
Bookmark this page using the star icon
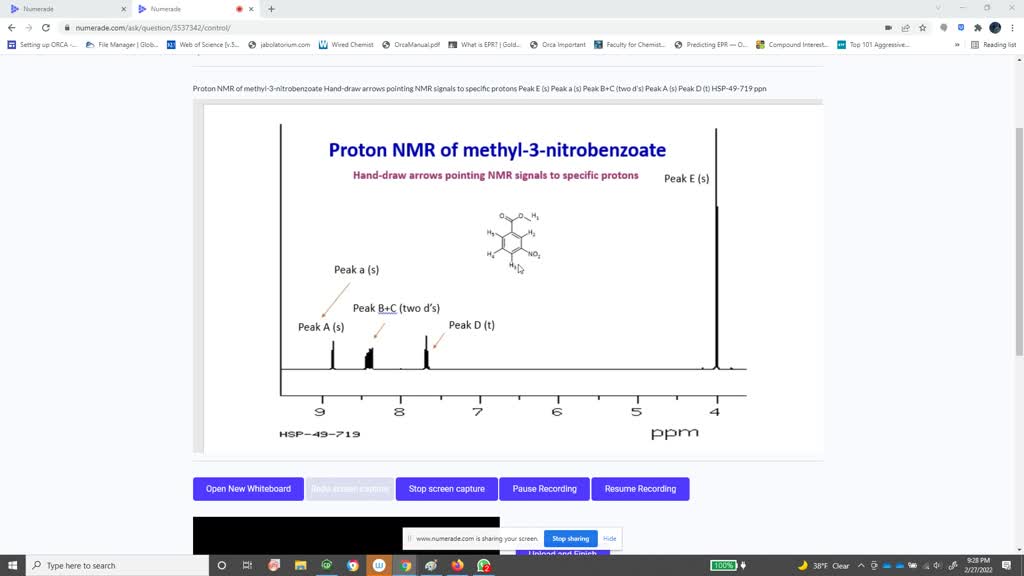click(923, 28)
